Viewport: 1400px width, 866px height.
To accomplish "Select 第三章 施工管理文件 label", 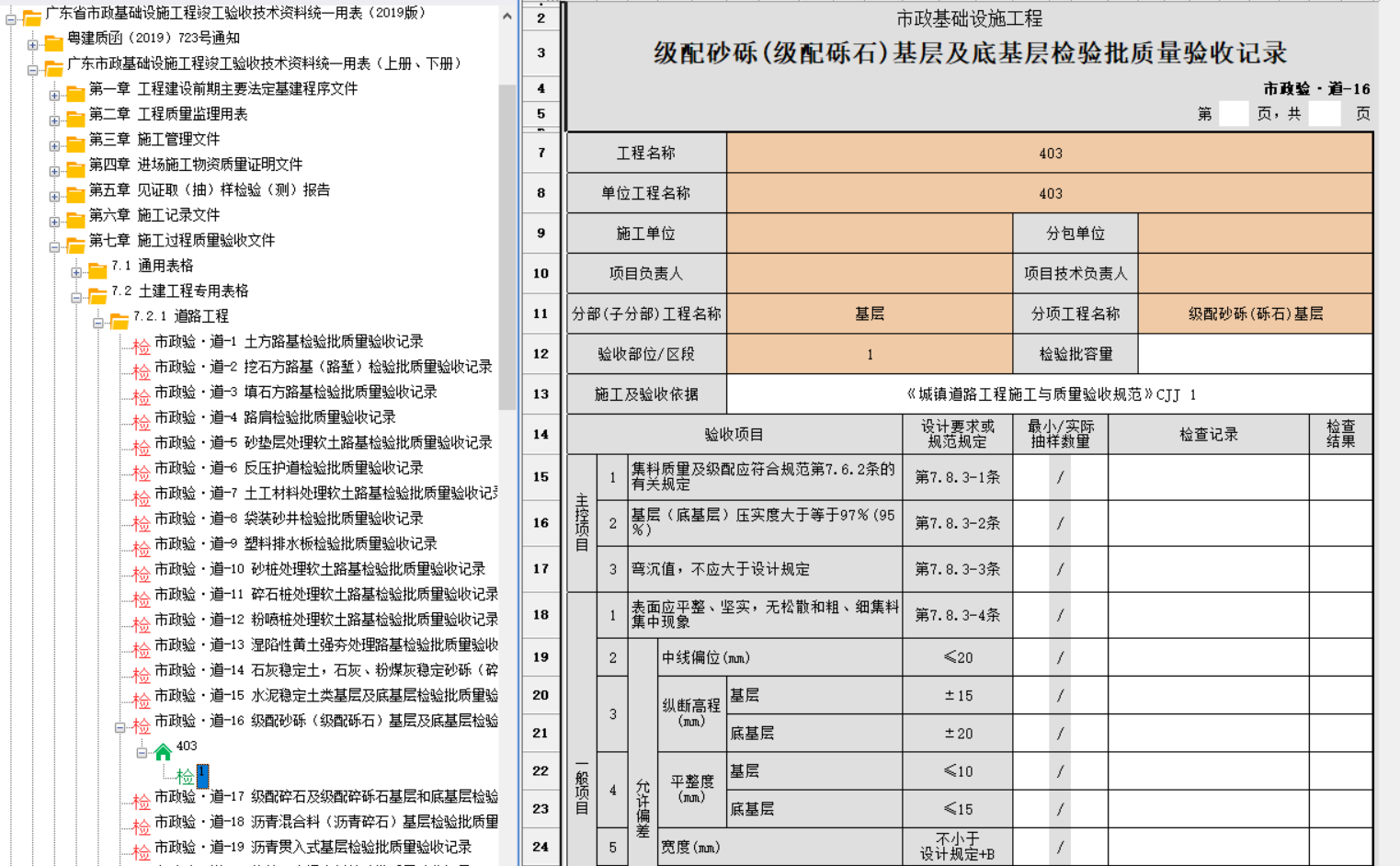I will pos(154,139).
